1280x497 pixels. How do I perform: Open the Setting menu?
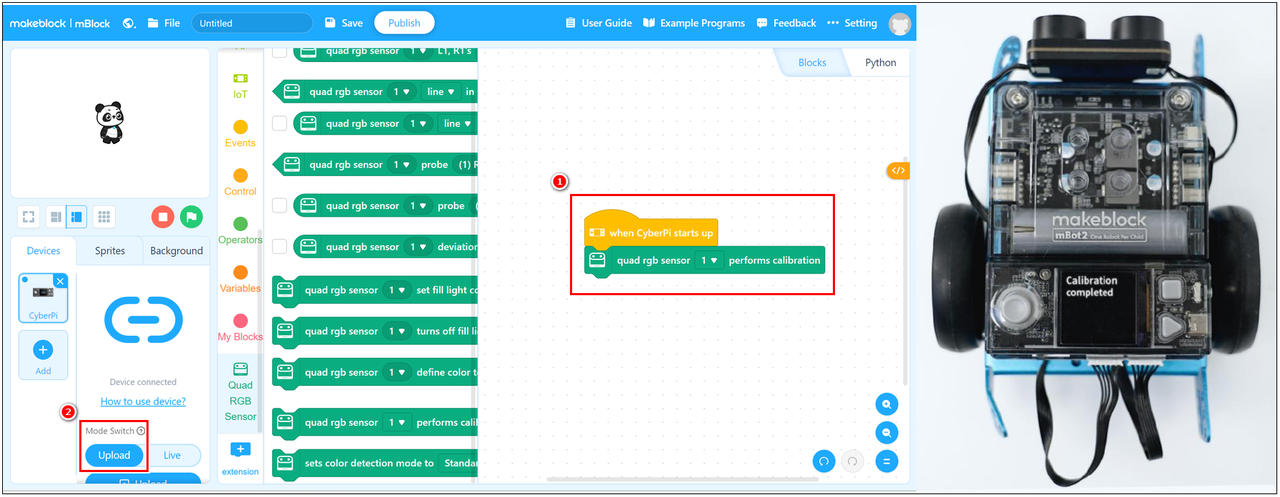854,23
